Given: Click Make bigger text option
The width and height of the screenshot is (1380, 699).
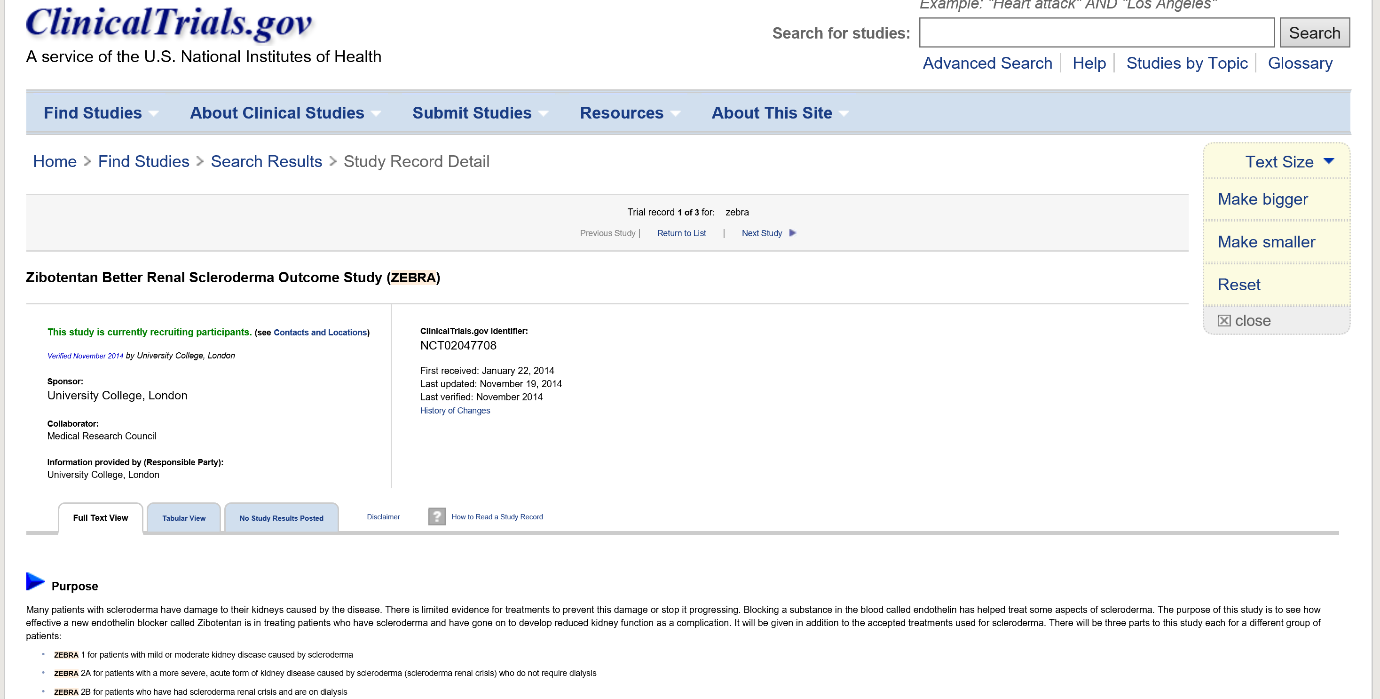Looking at the screenshot, I should point(1262,199).
